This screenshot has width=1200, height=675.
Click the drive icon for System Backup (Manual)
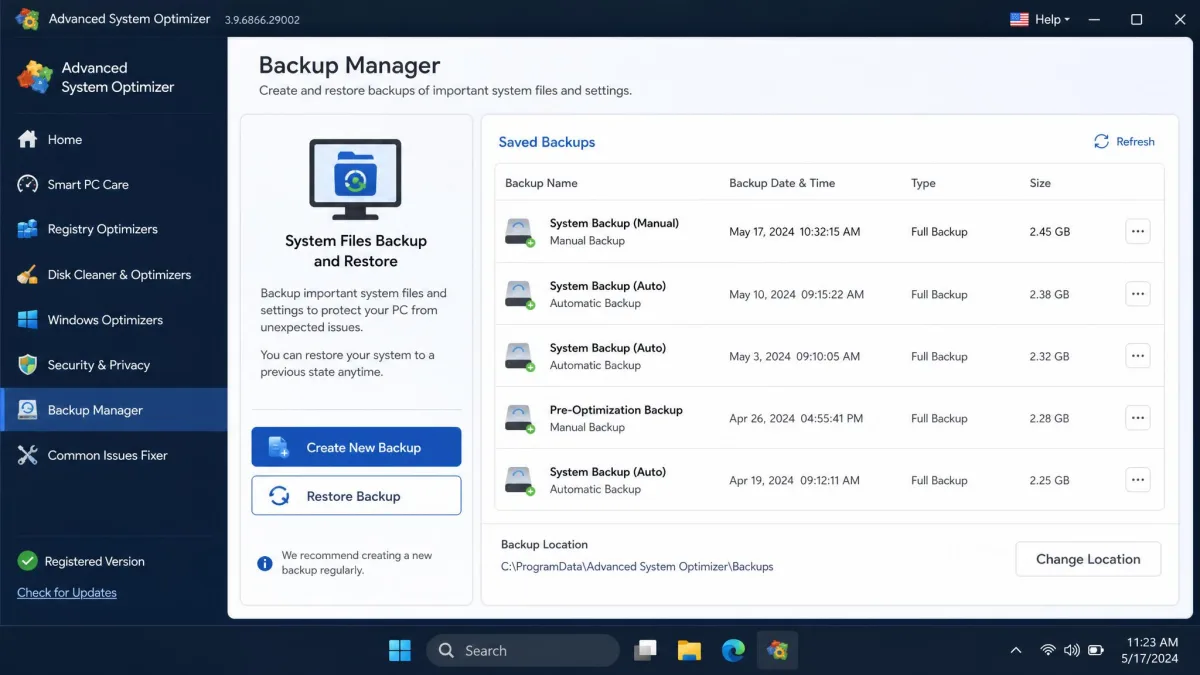tap(519, 232)
